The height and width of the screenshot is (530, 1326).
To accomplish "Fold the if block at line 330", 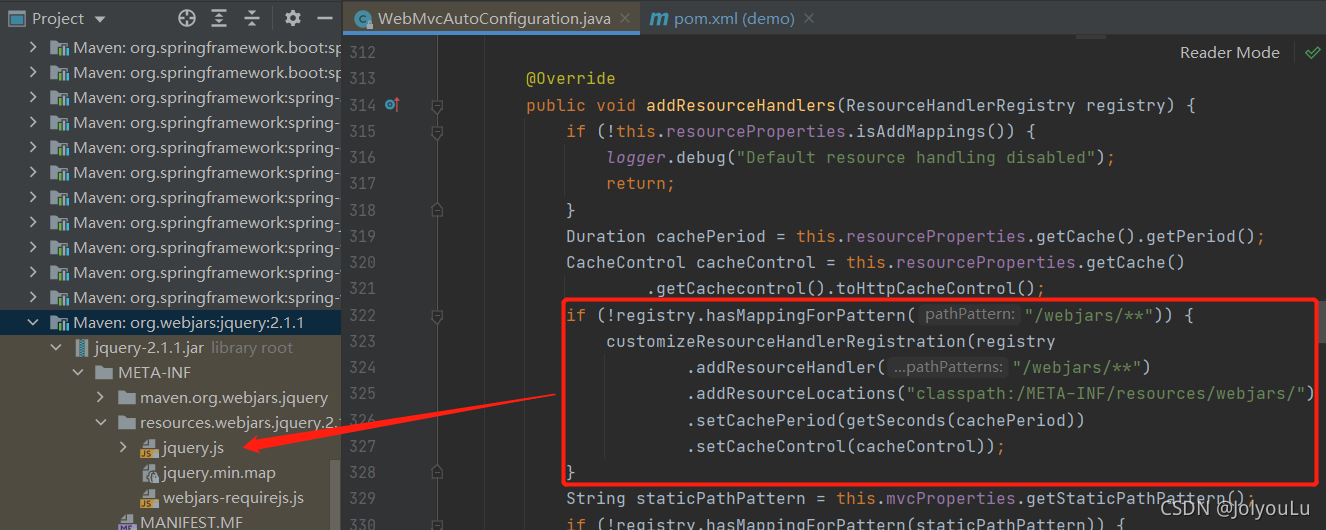I will (x=437, y=523).
